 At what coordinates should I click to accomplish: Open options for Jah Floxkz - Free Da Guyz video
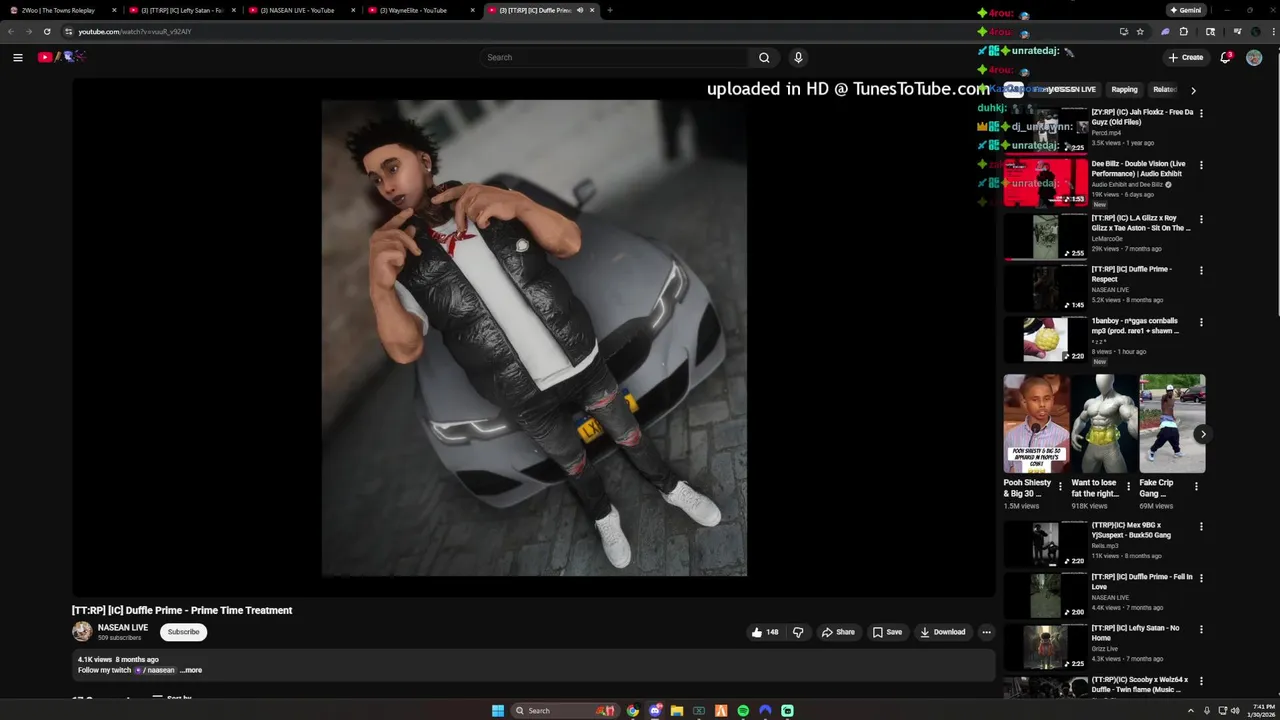[1201, 113]
